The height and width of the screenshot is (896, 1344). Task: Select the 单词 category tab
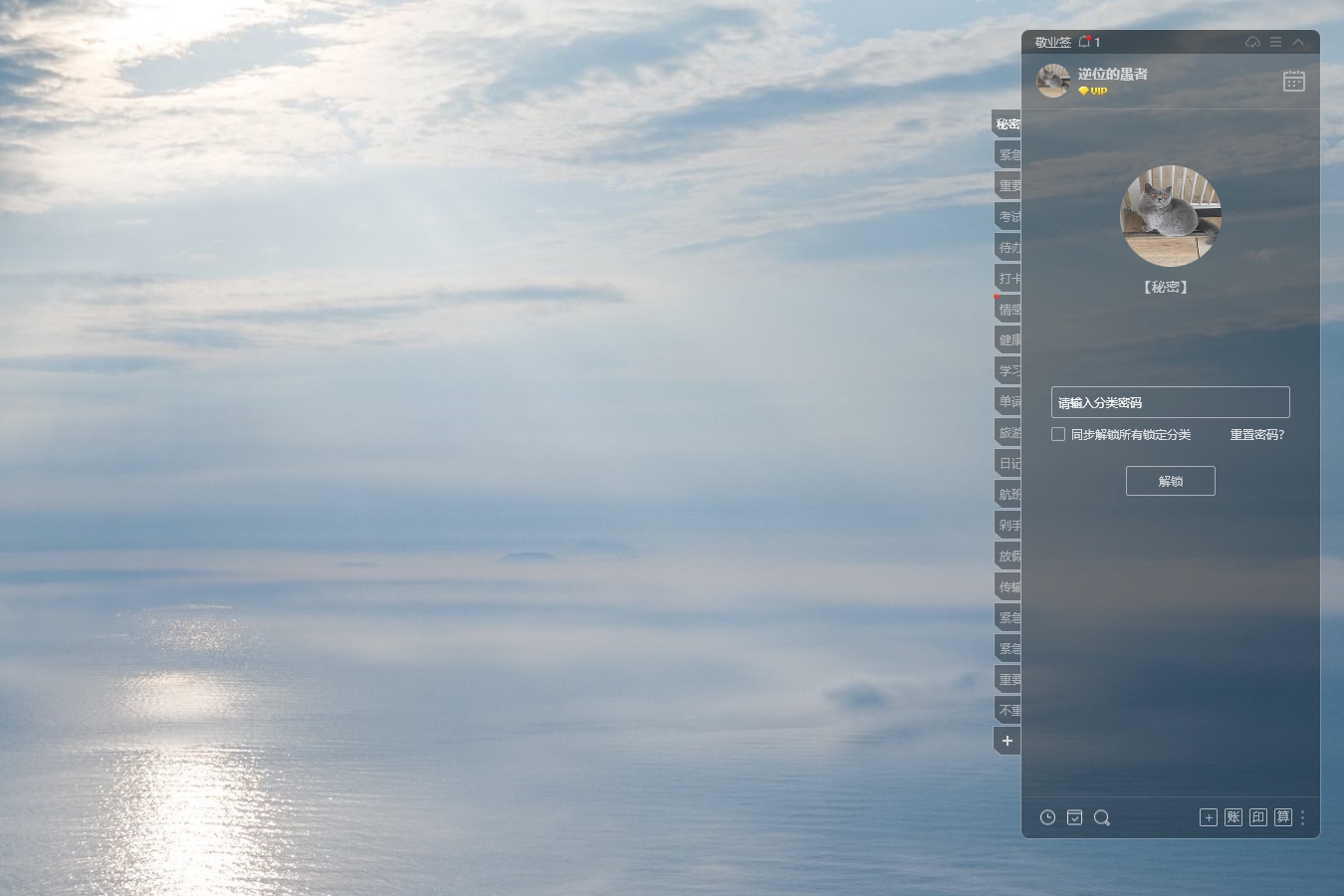coord(1008,401)
